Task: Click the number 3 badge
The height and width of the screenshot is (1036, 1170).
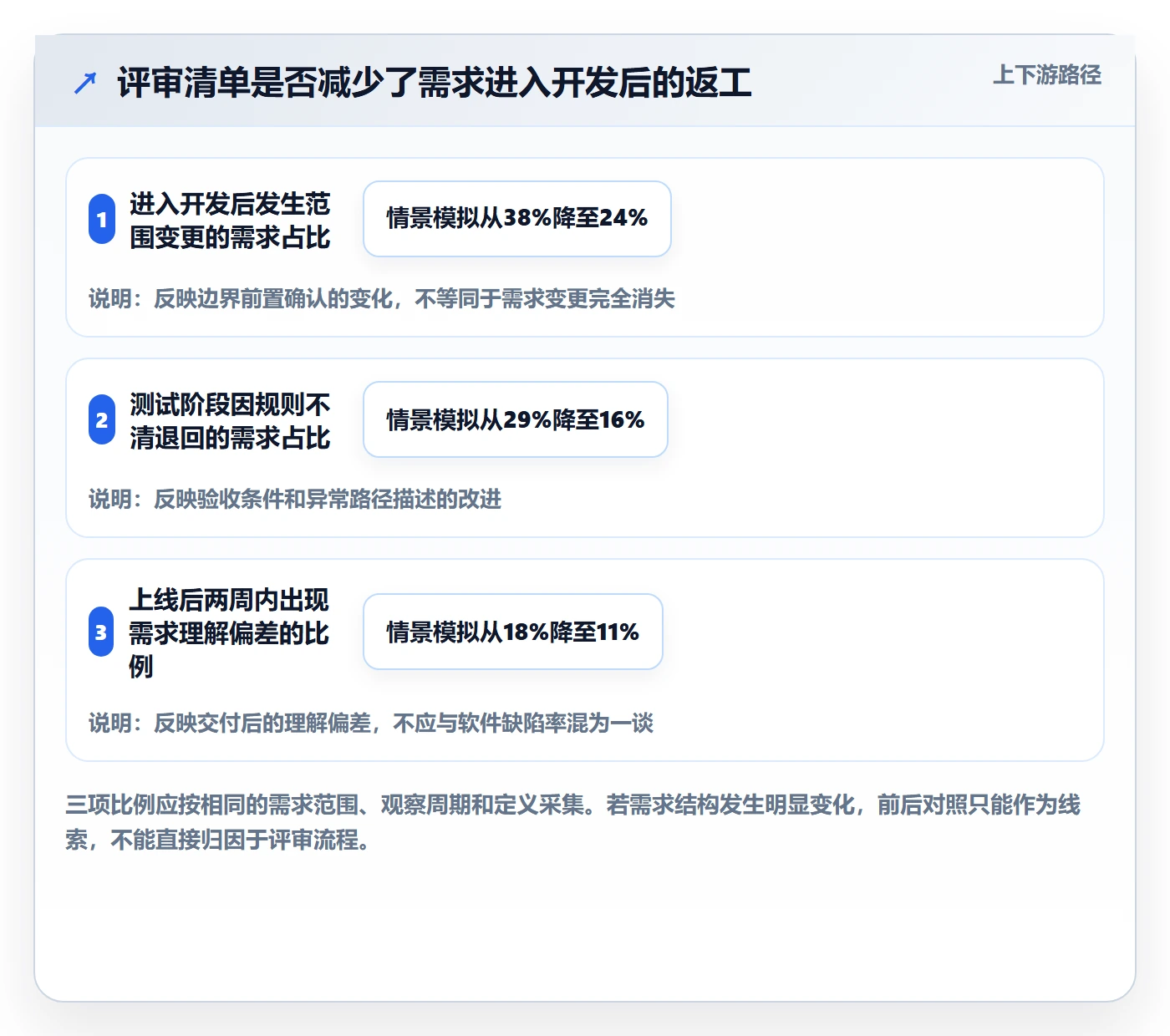Action: [101, 632]
